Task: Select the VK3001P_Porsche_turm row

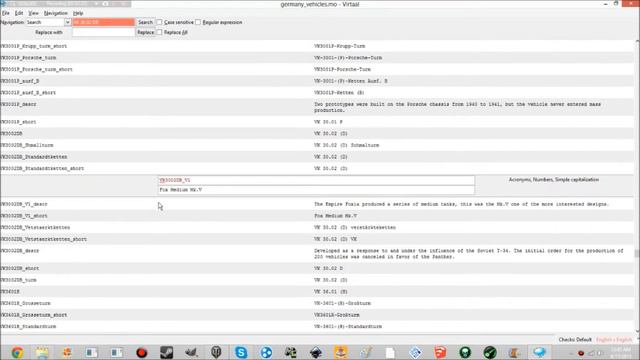Action: click(x=317, y=58)
